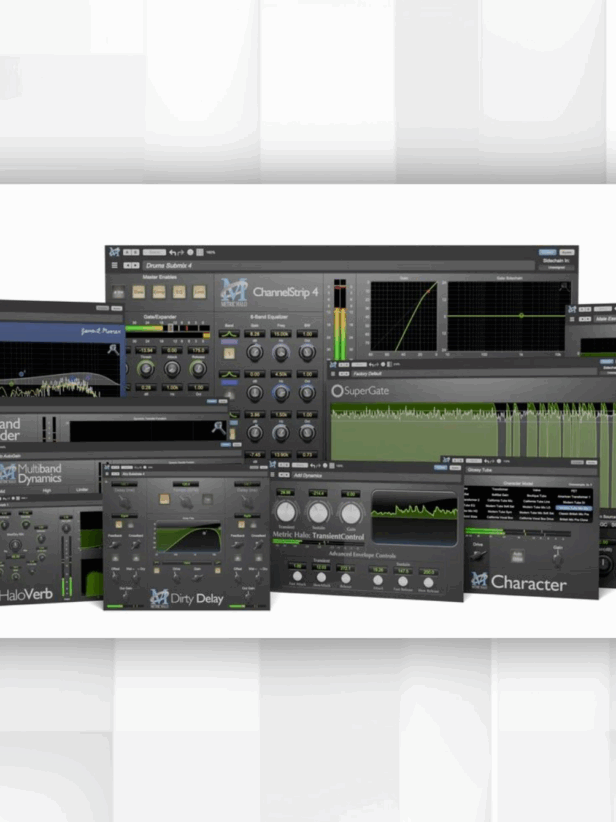
Task: Click the magnifier icon on the Gate Sidechain graph
Action: [x=564, y=287]
